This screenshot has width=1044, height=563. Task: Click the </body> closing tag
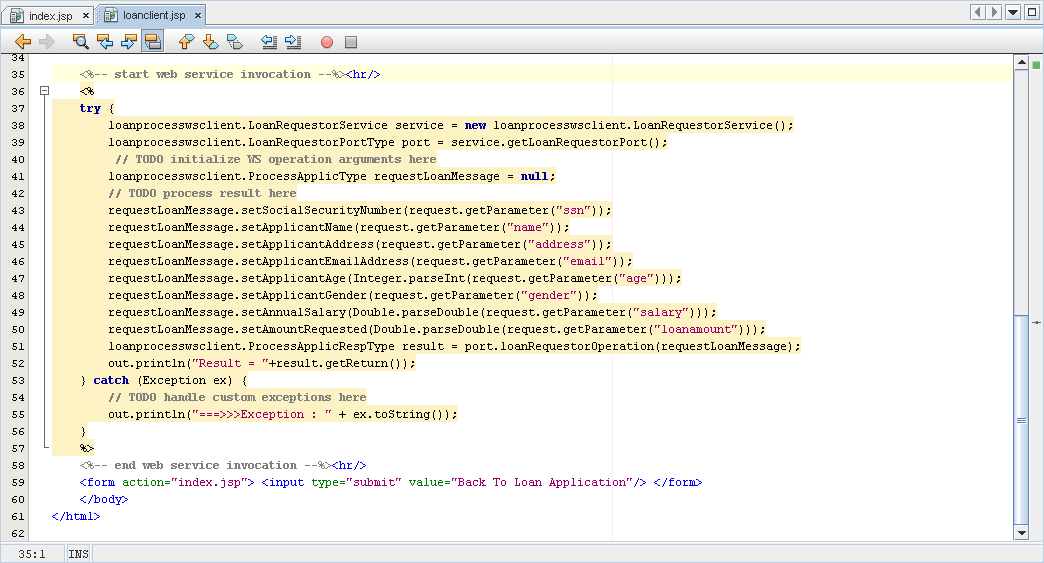pos(104,499)
